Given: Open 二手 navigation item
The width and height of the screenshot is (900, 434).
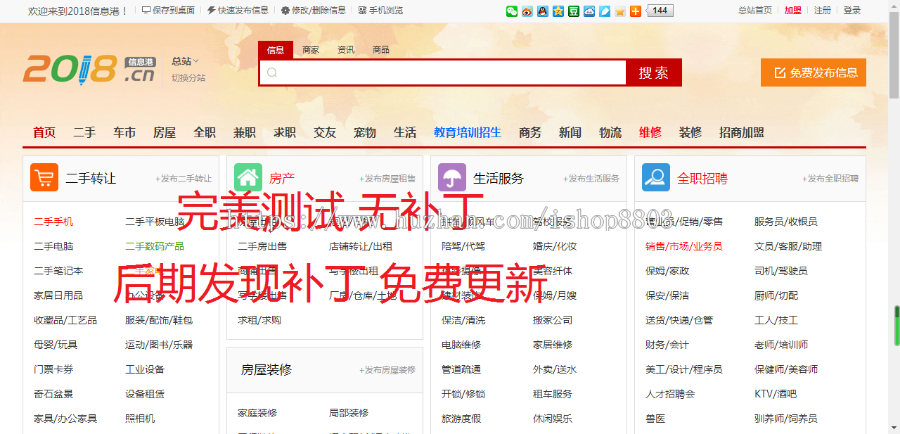Looking at the screenshot, I should click(84, 133).
